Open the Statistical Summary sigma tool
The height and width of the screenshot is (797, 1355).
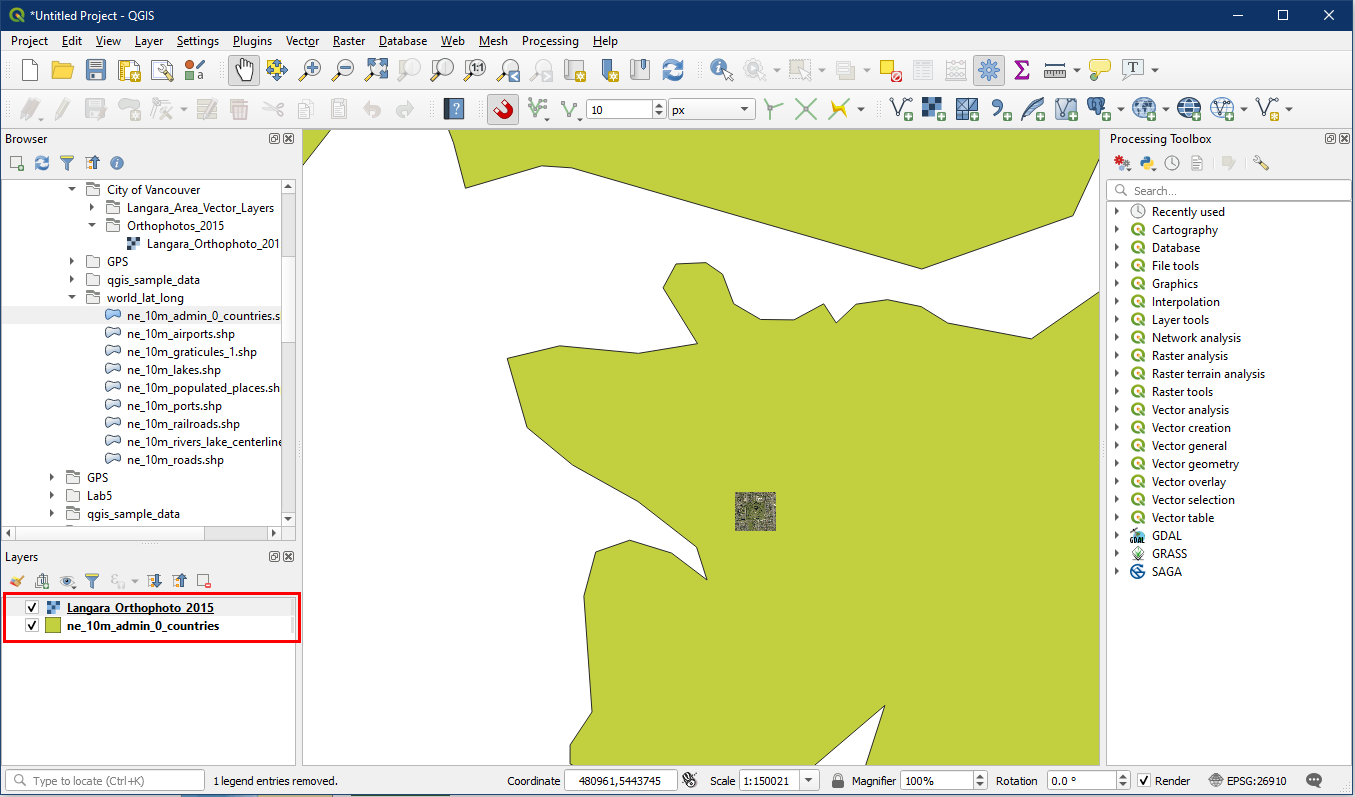point(1021,70)
